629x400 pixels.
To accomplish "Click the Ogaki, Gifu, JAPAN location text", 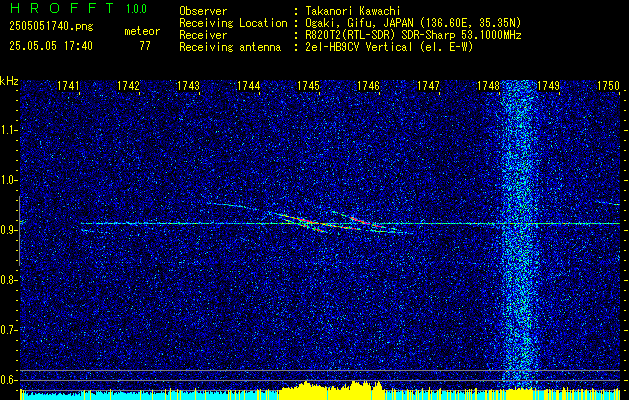I will click(x=413, y=23).
